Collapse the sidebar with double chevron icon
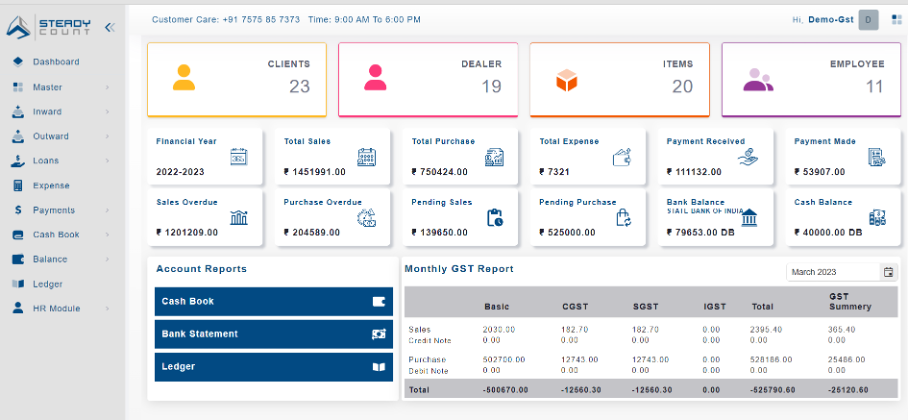 [109, 27]
